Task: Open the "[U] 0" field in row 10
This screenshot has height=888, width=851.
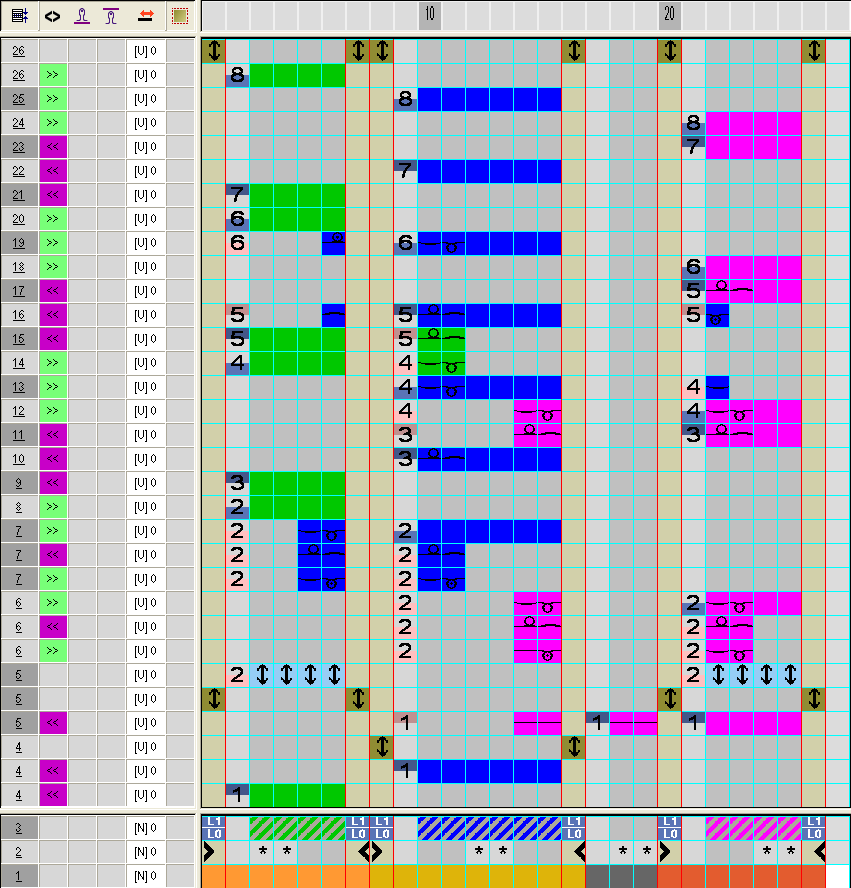Action: tap(145, 459)
